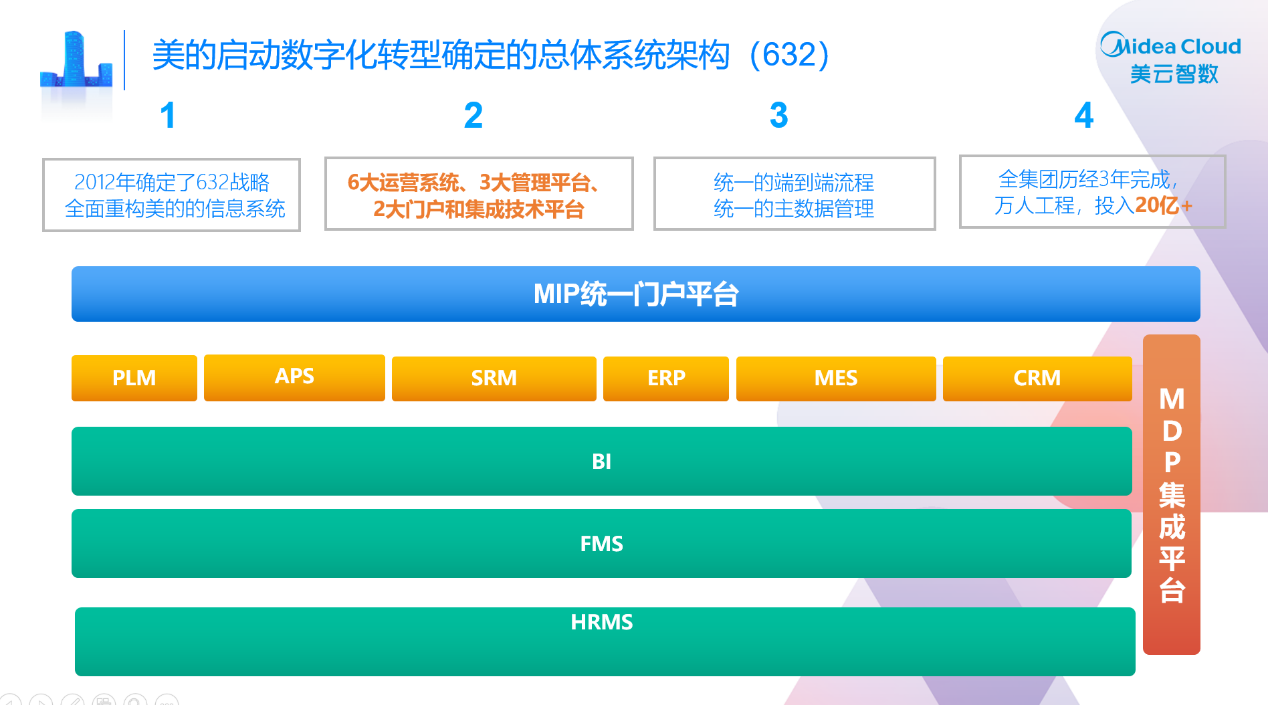
Task: Open the pen tools slideshow control
Action: pyautogui.click(x=72, y=700)
